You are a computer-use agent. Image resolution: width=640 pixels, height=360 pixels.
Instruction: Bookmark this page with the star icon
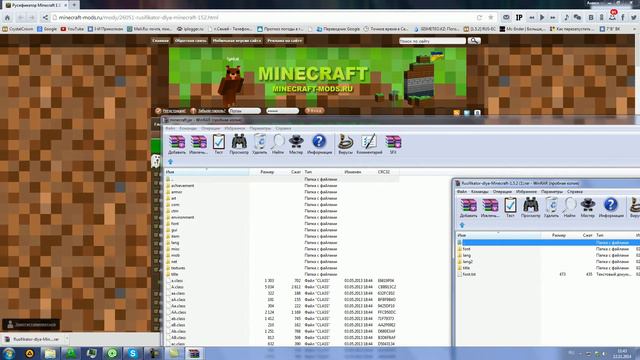coord(491,18)
